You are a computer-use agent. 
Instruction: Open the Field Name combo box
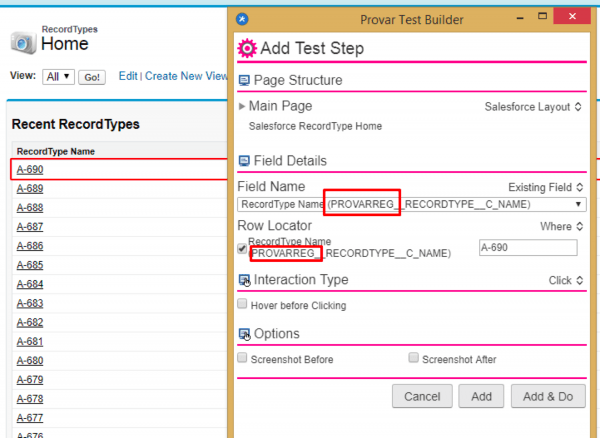pos(412,204)
